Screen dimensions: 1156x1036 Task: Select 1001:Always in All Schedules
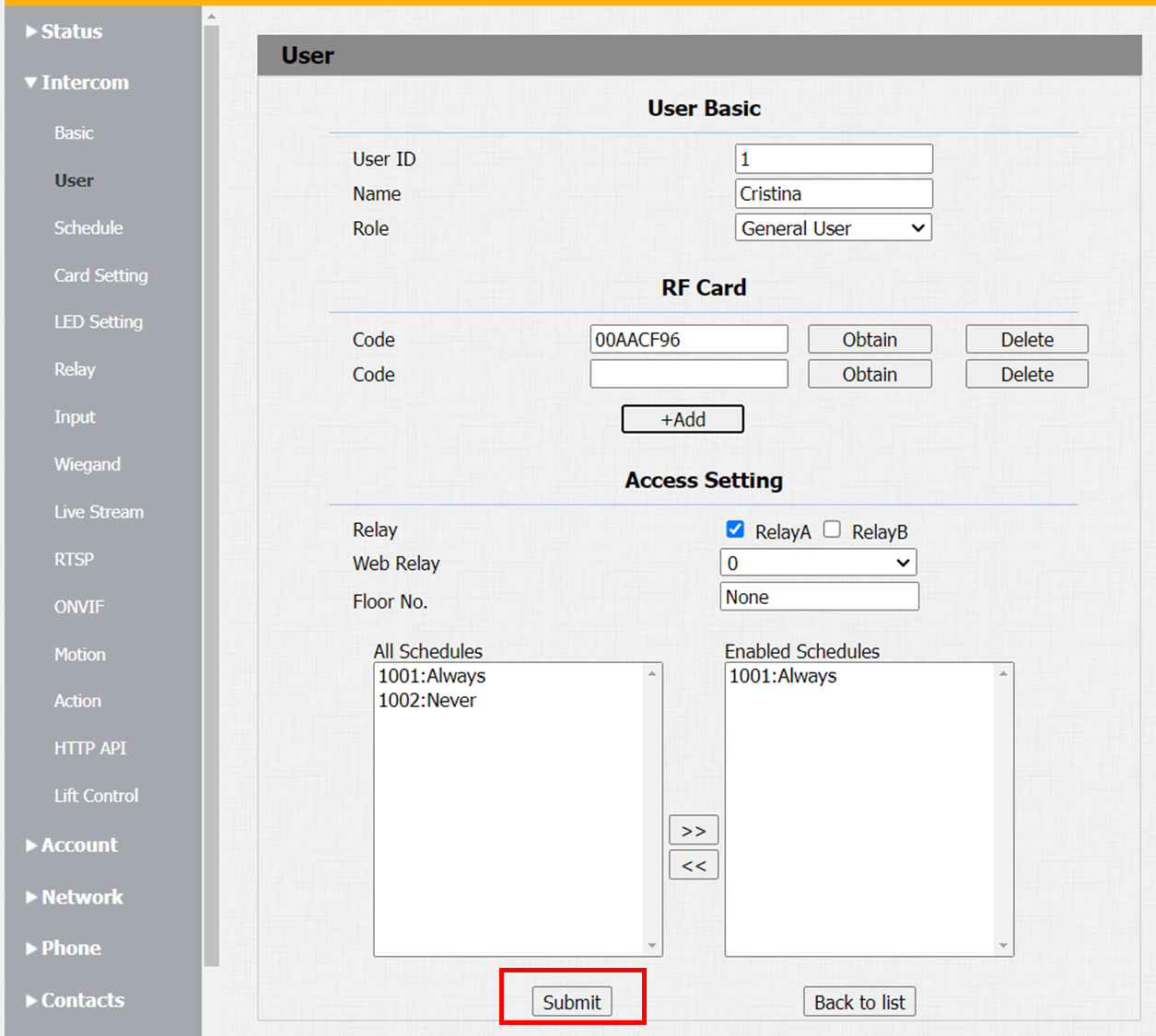point(432,676)
